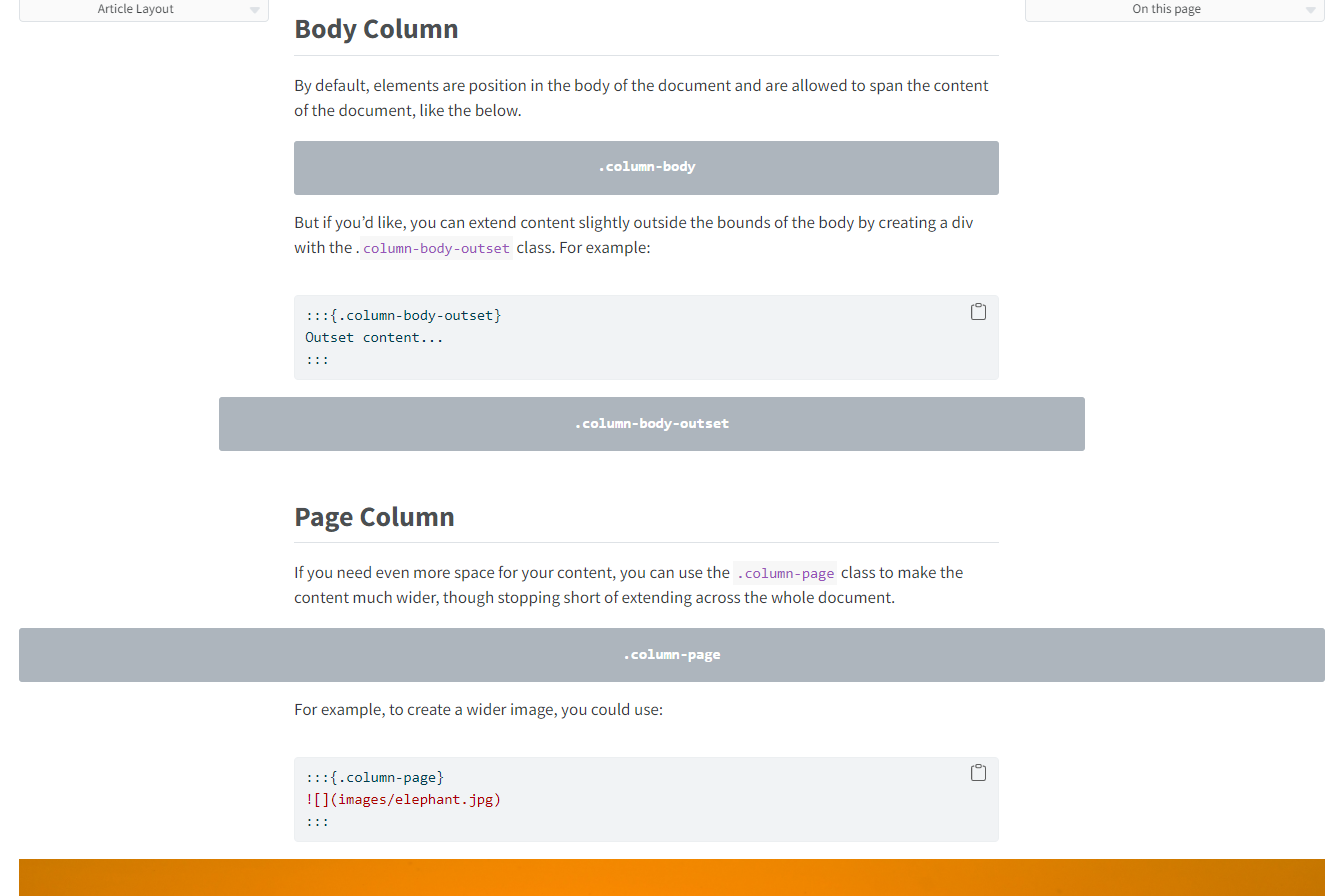Click the 'Outset content...' code line

click(374, 338)
